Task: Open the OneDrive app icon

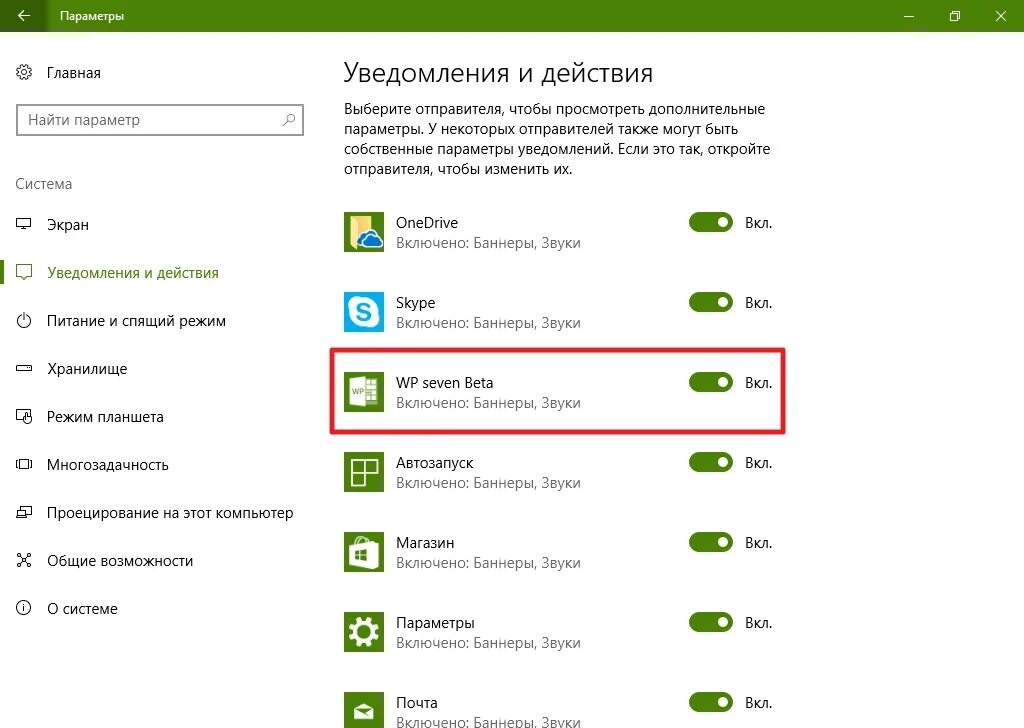Action: point(364,232)
